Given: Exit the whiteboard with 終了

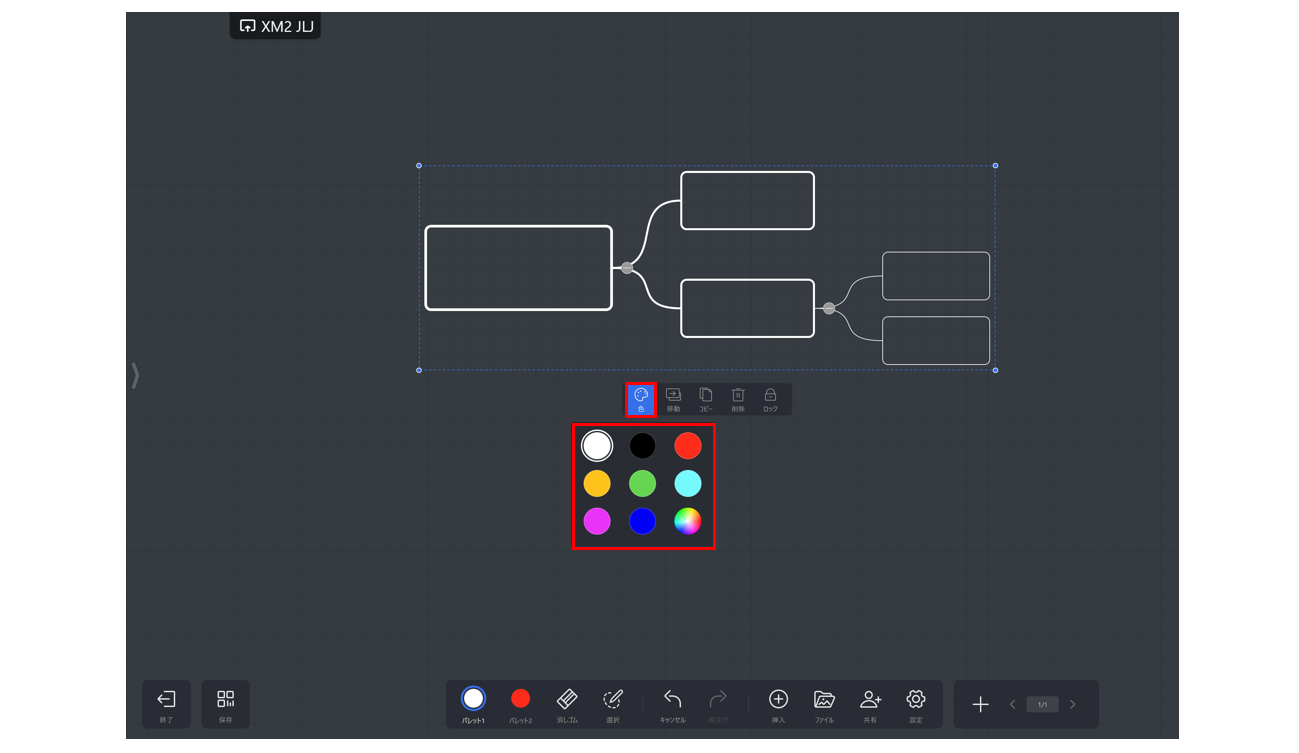Looking at the screenshot, I should 166,705.
